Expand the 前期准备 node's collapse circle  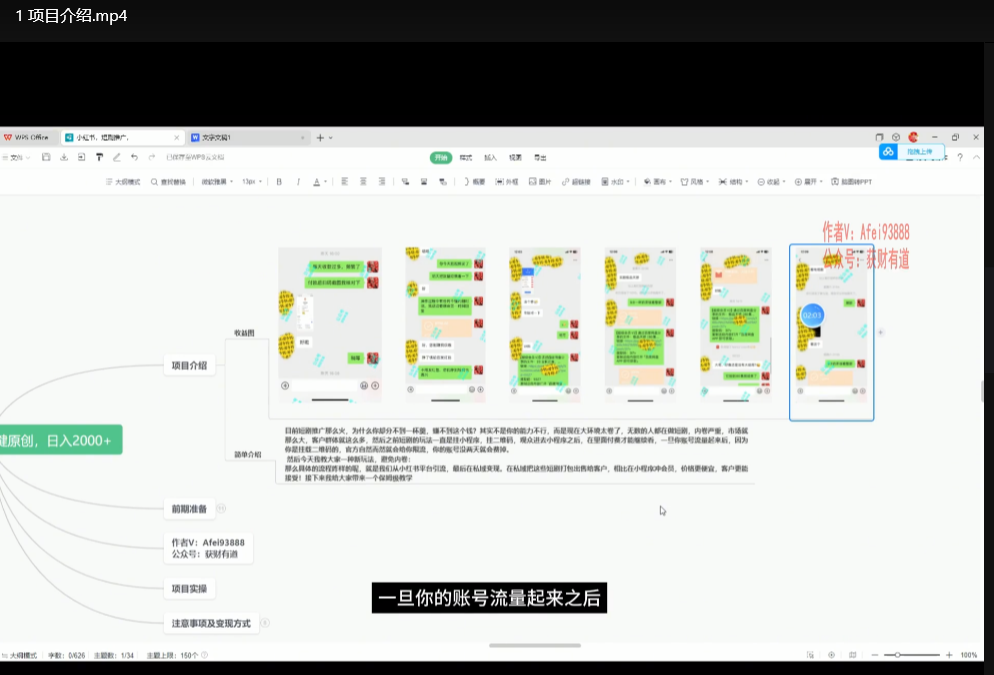221,508
